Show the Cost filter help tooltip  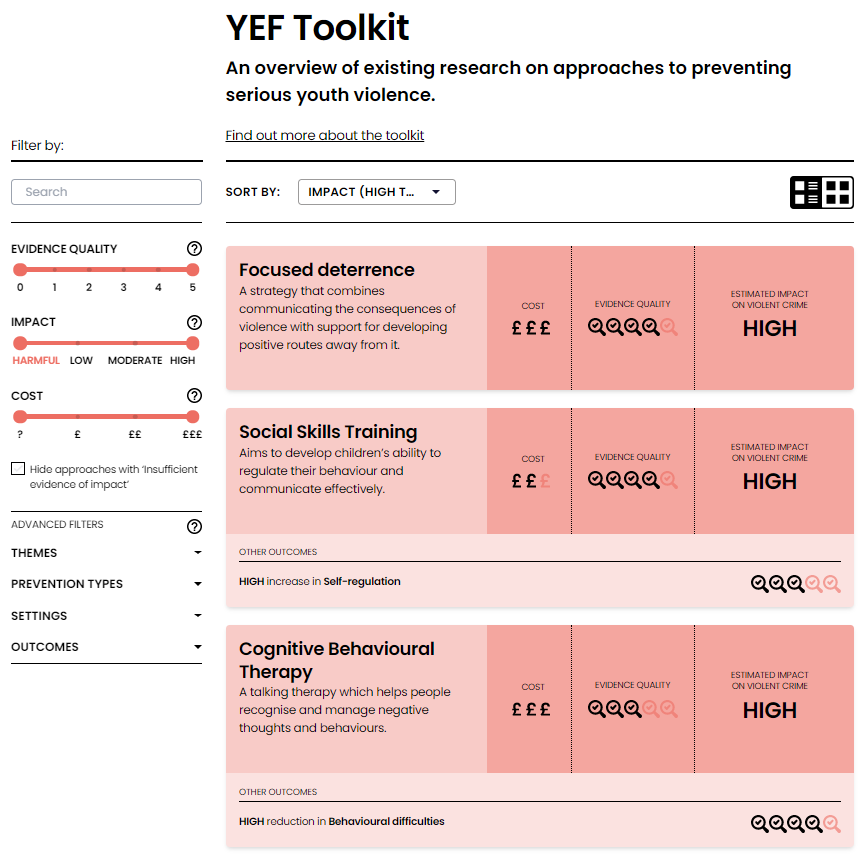pyautogui.click(x=194, y=396)
